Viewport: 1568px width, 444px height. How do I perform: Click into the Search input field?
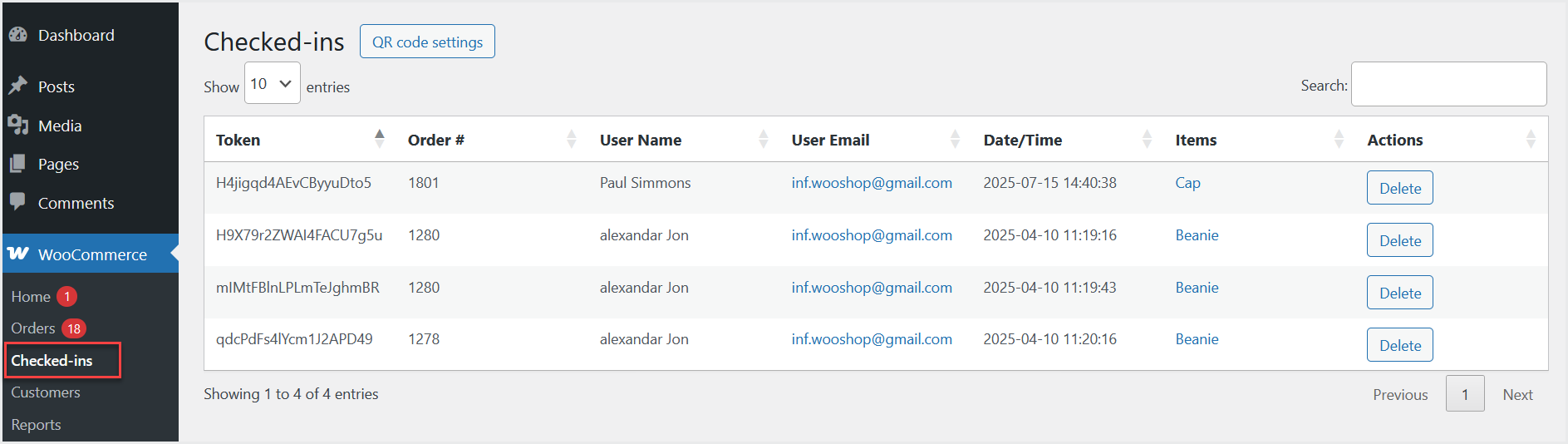(x=1448, y=84)
